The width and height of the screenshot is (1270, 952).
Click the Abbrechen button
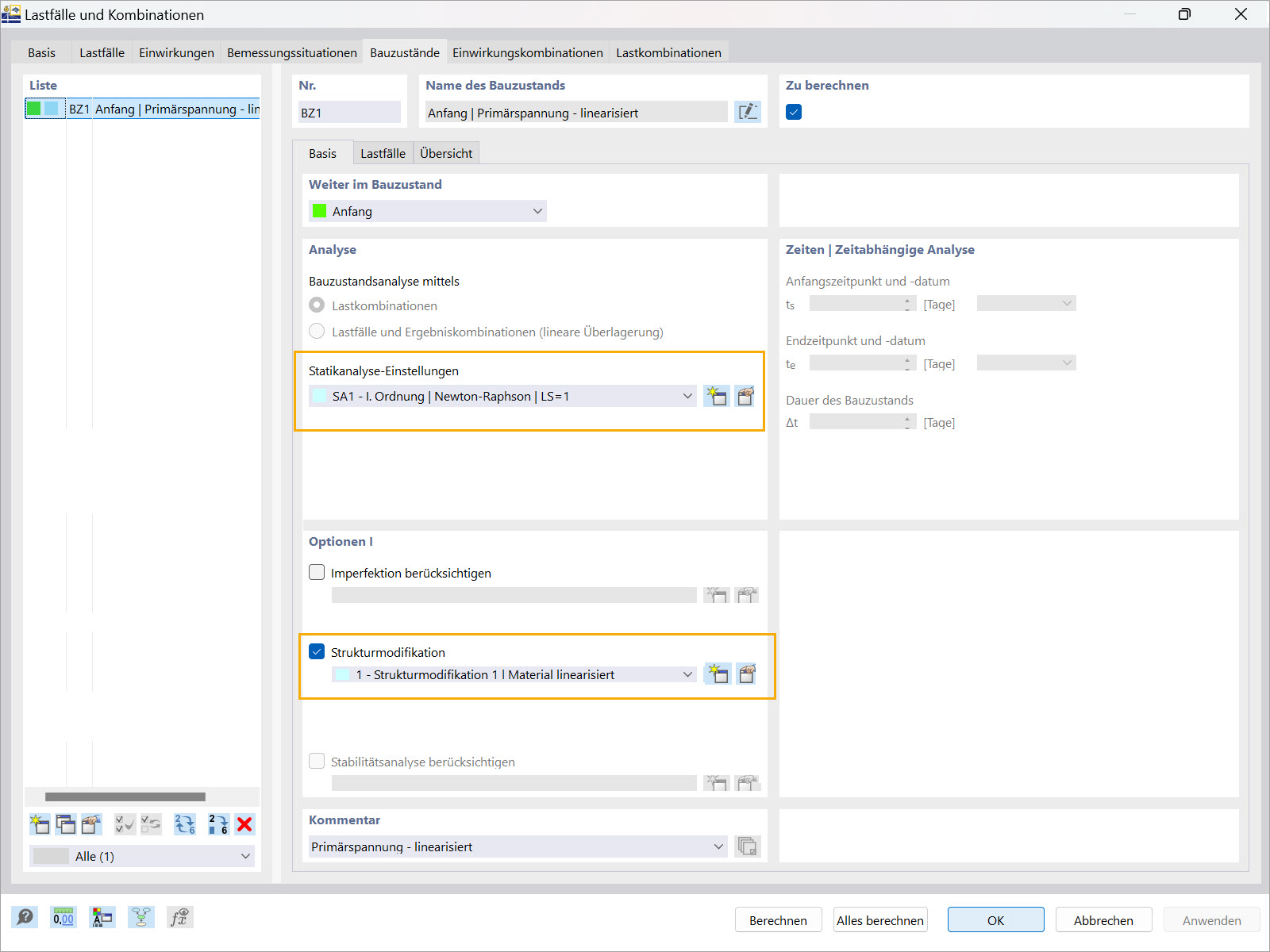tap(1103, 920)
